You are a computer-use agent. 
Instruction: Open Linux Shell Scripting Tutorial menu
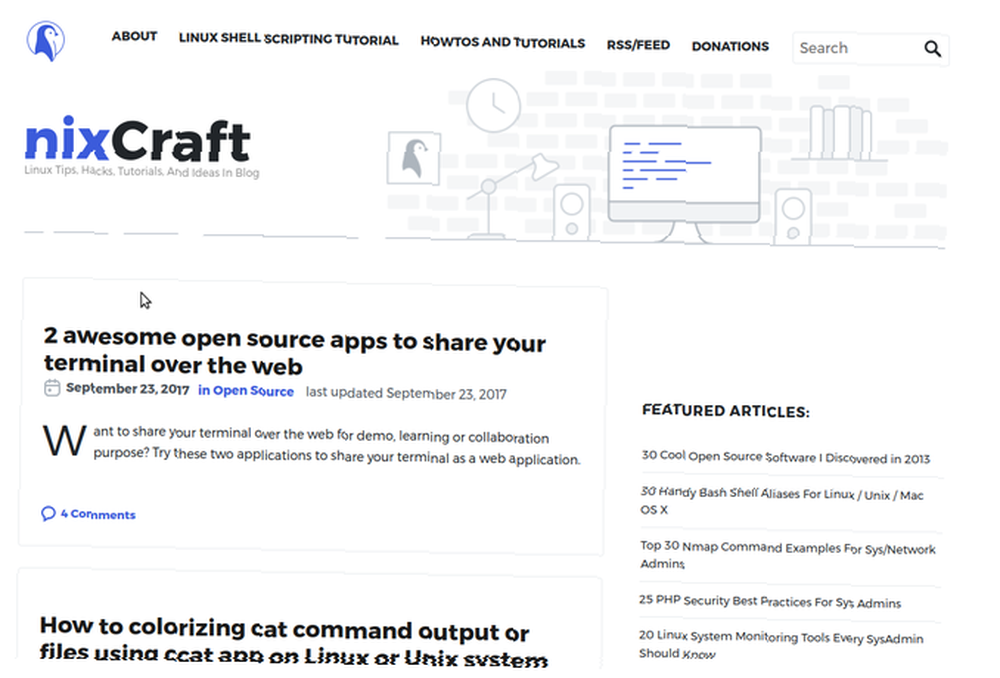(x=288, y=39)
